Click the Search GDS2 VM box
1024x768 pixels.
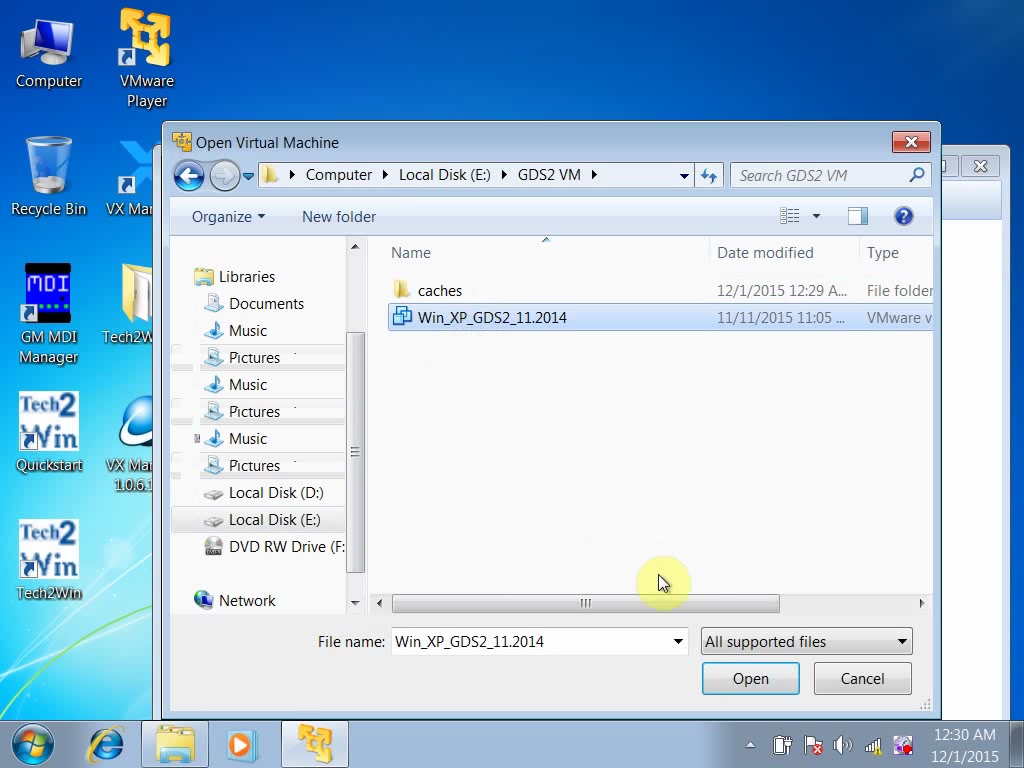[x=829, y=175]
